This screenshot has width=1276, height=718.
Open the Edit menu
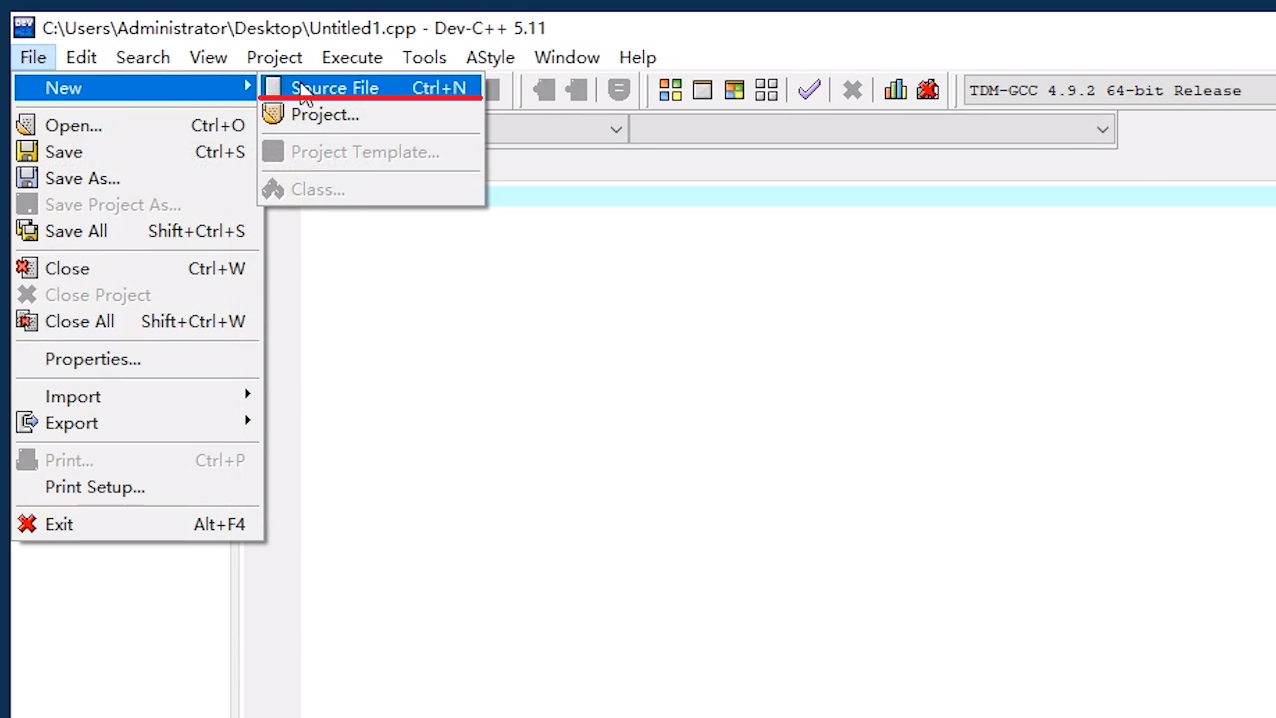pyautogui.click(x=81, y=57)
